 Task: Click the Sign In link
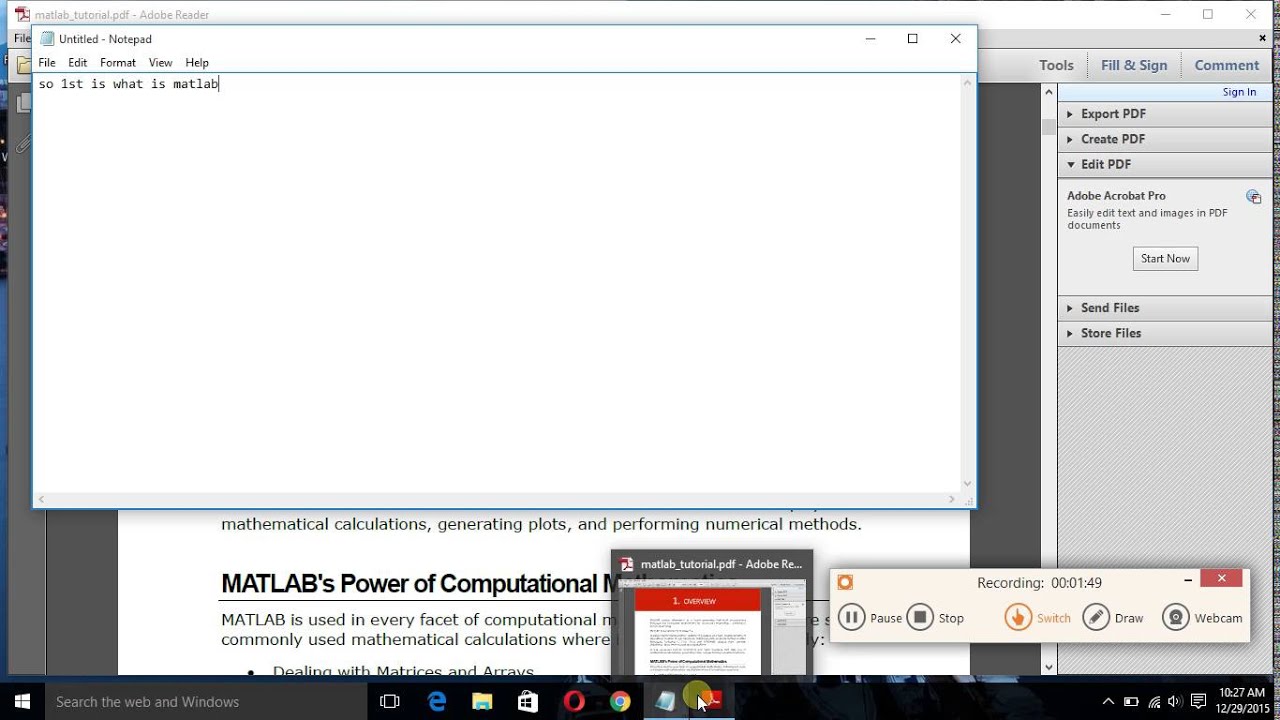pos(1239,92)
